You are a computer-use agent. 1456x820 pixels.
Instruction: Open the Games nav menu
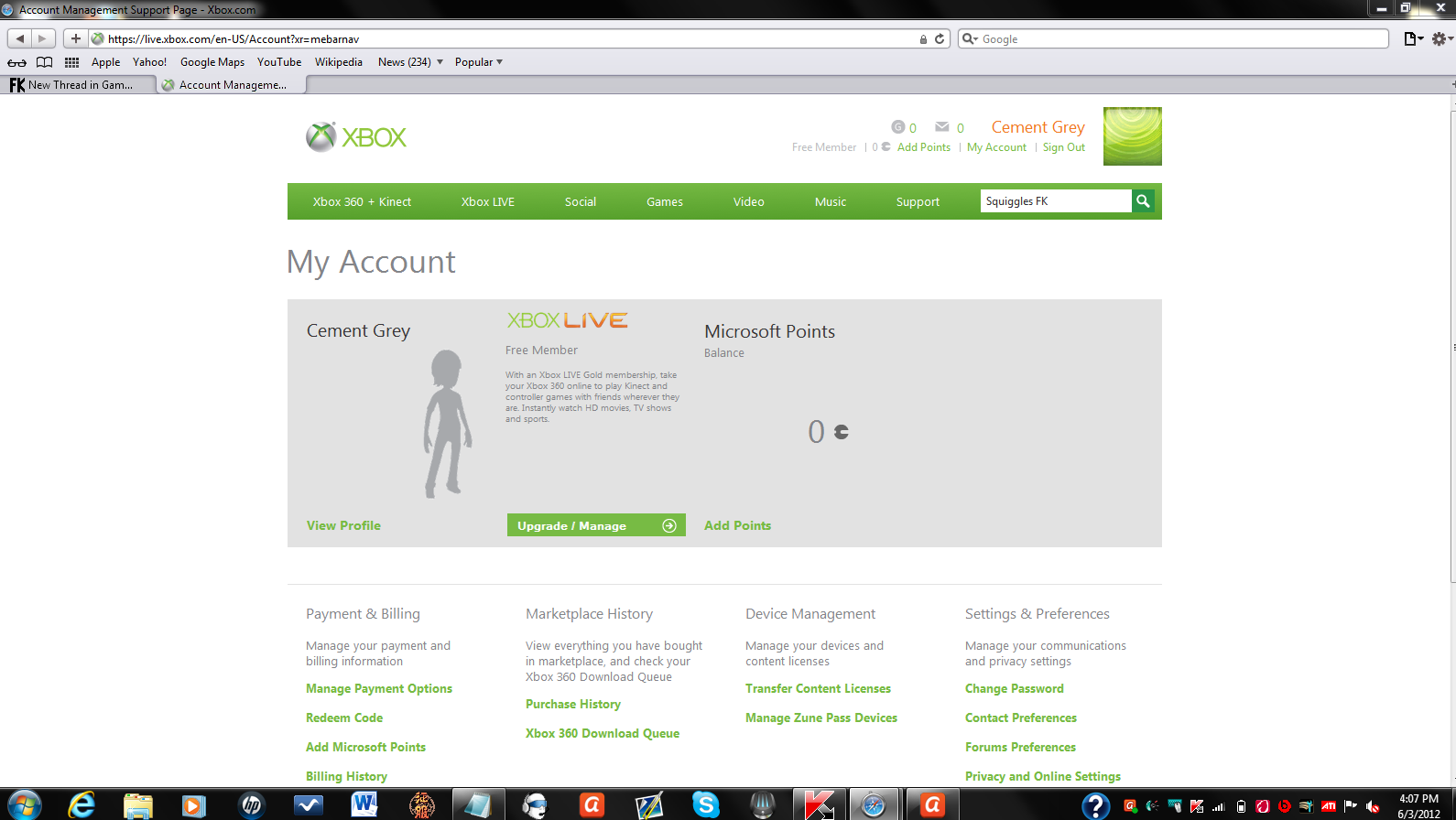click(665, 202)
